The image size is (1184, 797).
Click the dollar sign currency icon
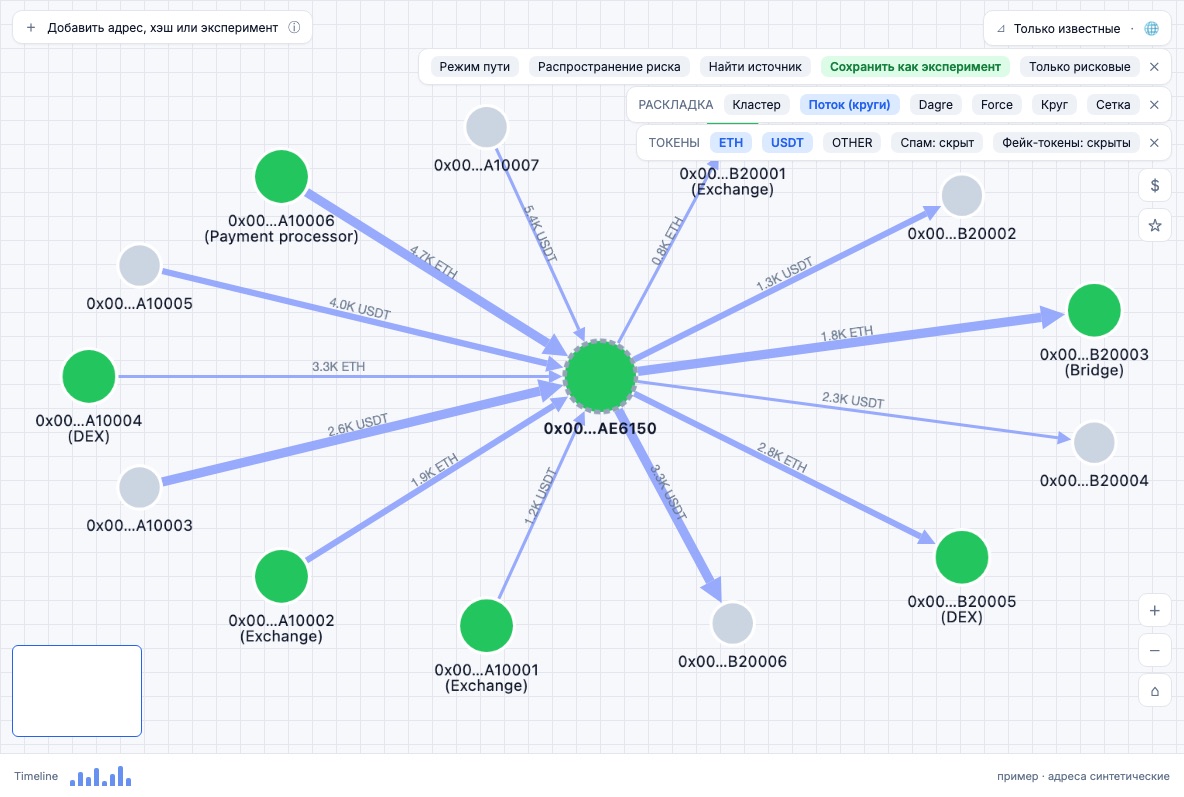click(x=1155, y=185)
